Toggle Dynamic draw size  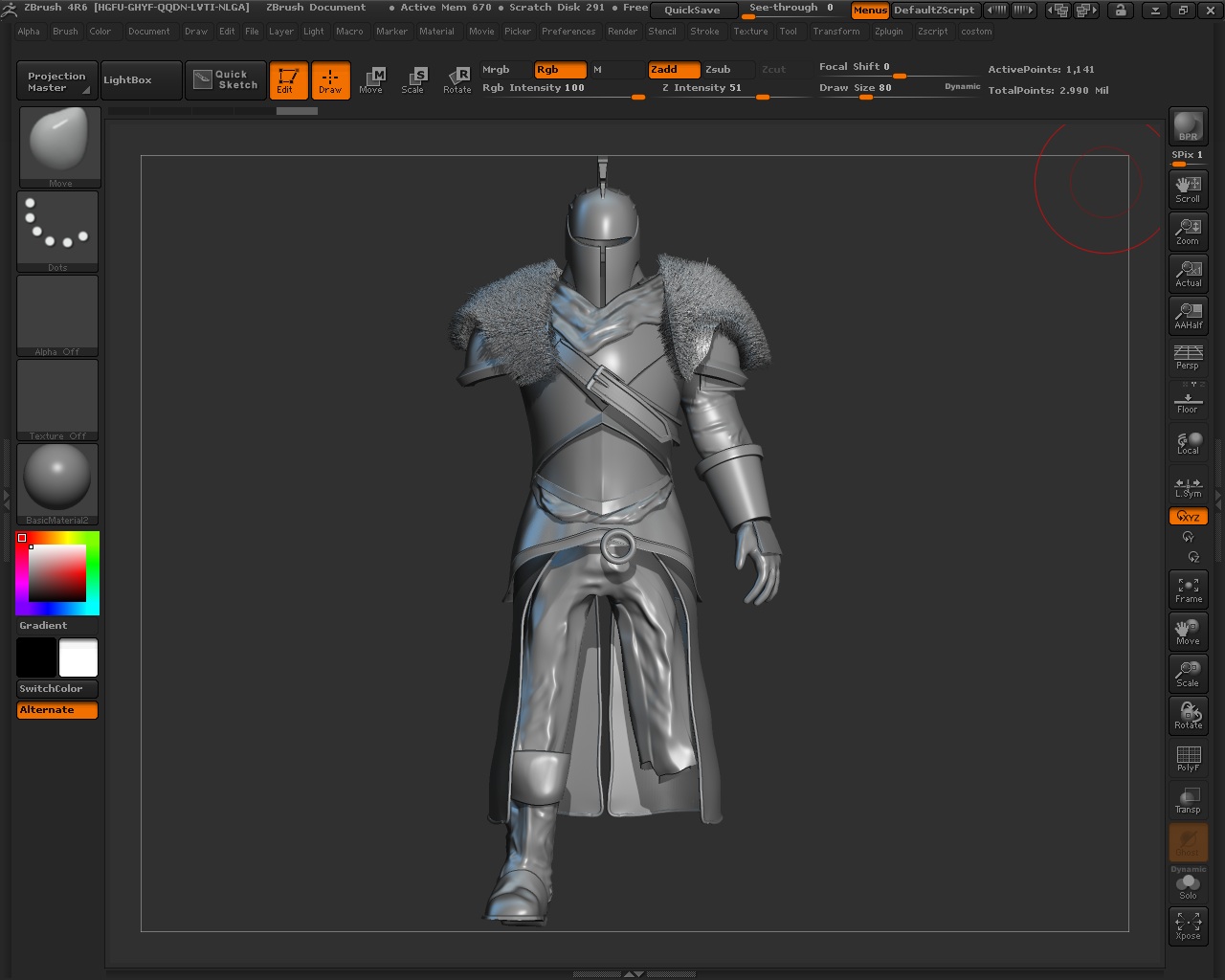click(962, 87)
